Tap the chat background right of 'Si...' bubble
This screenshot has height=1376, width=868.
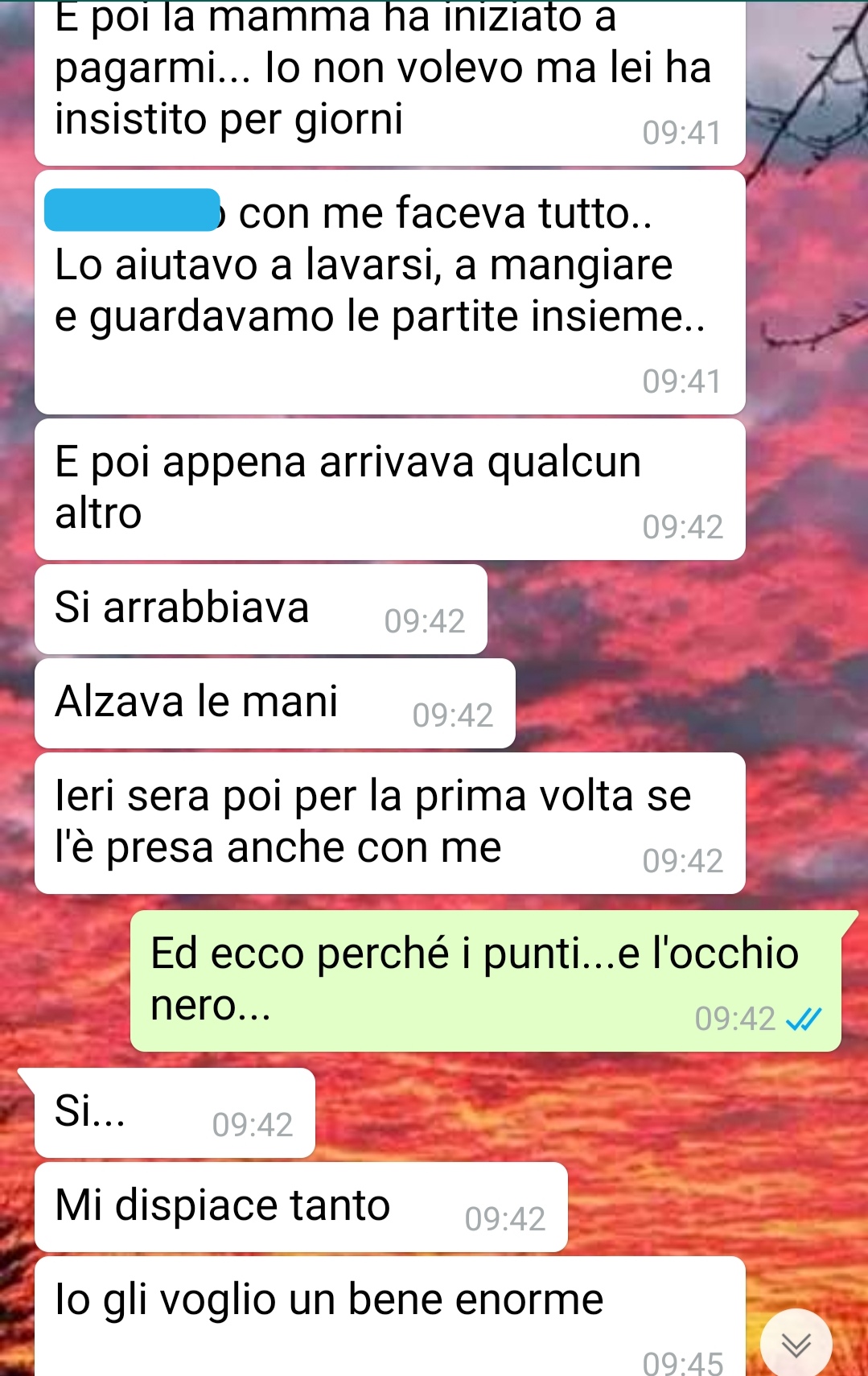click(x=587, y=1113)
